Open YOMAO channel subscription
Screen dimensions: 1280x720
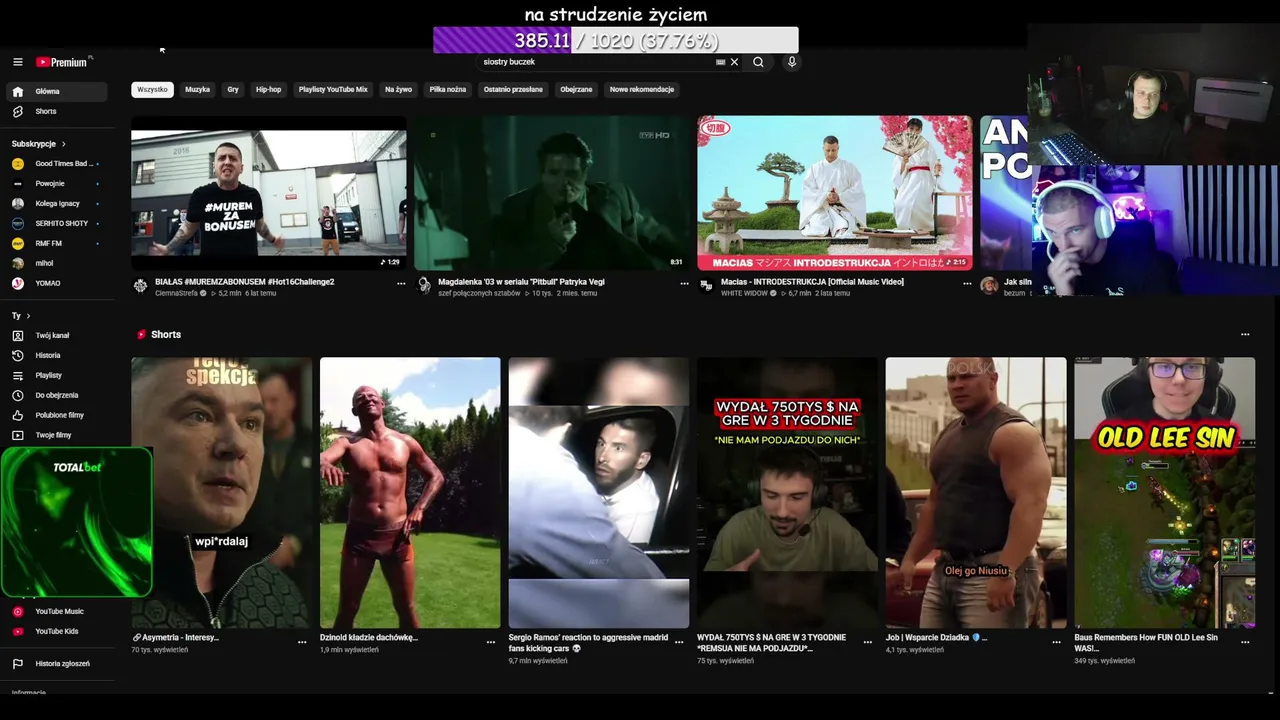[x=55, y=283]
